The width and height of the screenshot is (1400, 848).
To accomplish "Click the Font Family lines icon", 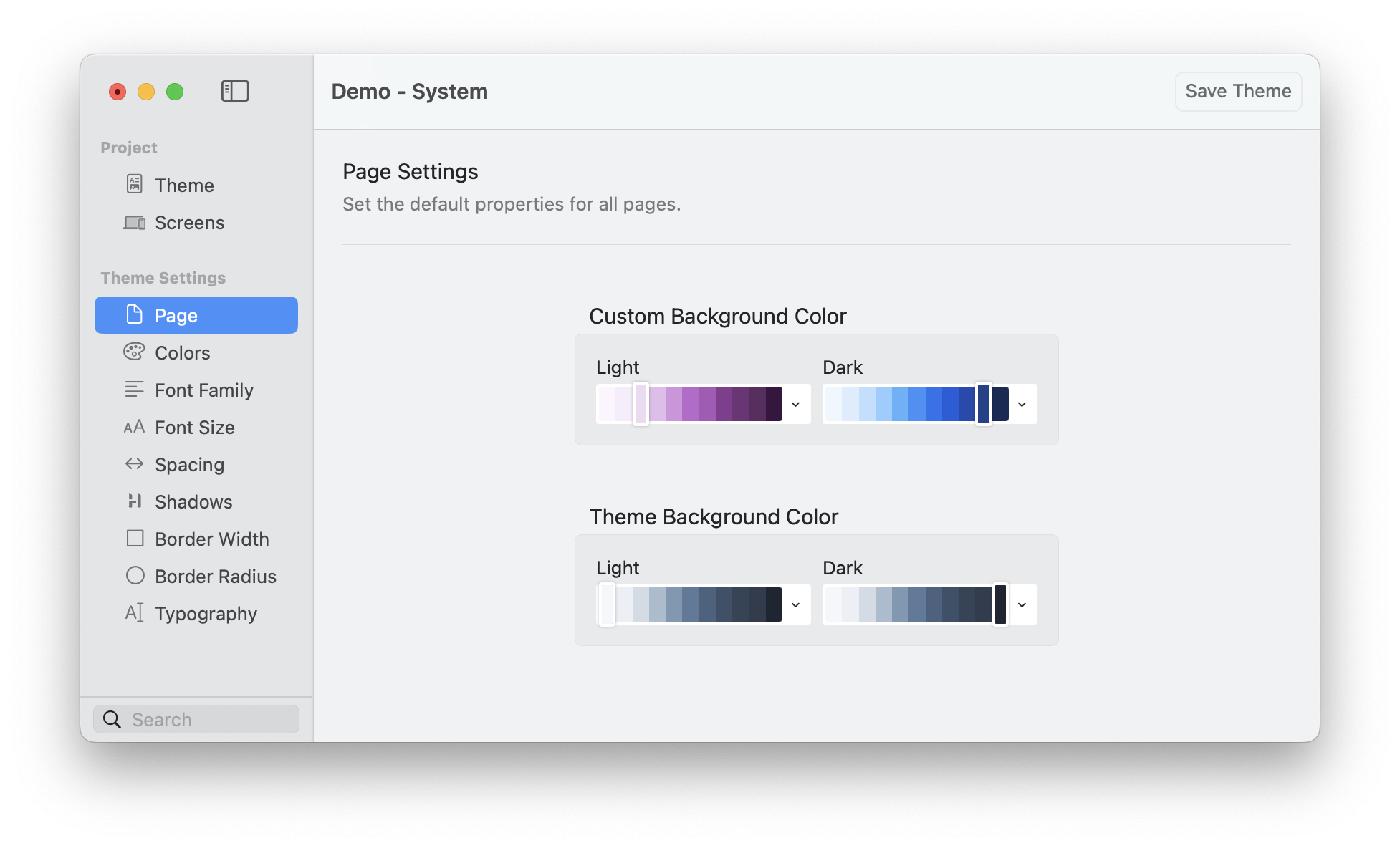I will [134, 389].
